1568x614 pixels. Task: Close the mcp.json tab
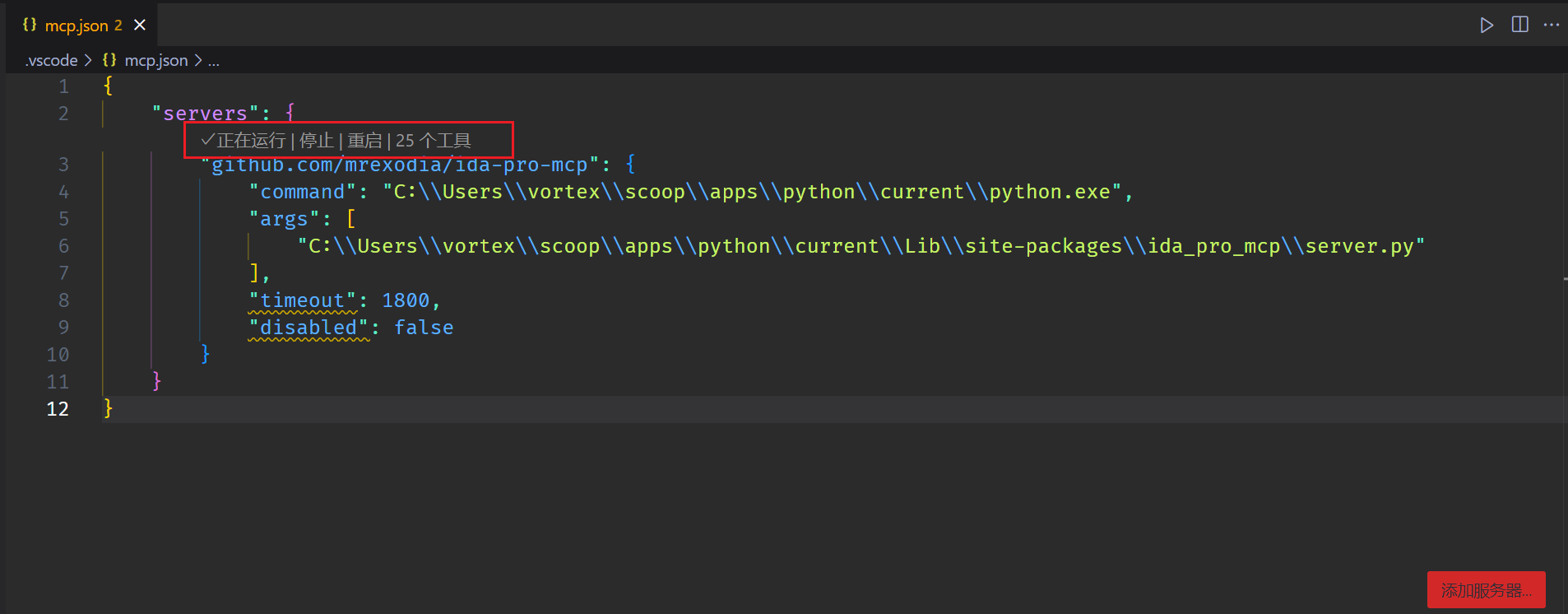click(140, 25)
